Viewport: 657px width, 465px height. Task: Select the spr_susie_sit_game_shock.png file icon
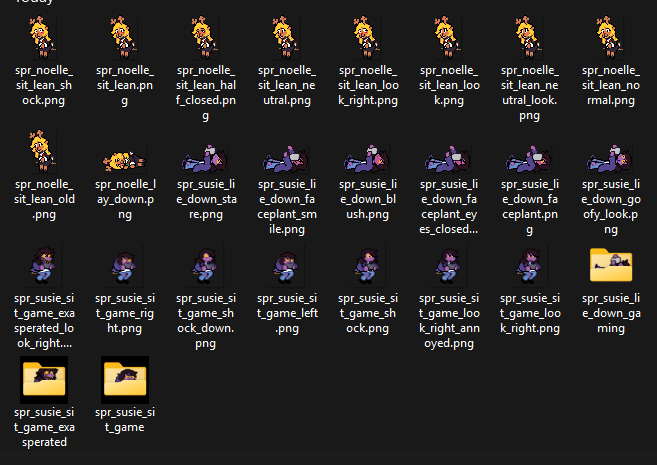tap(367, 265)
